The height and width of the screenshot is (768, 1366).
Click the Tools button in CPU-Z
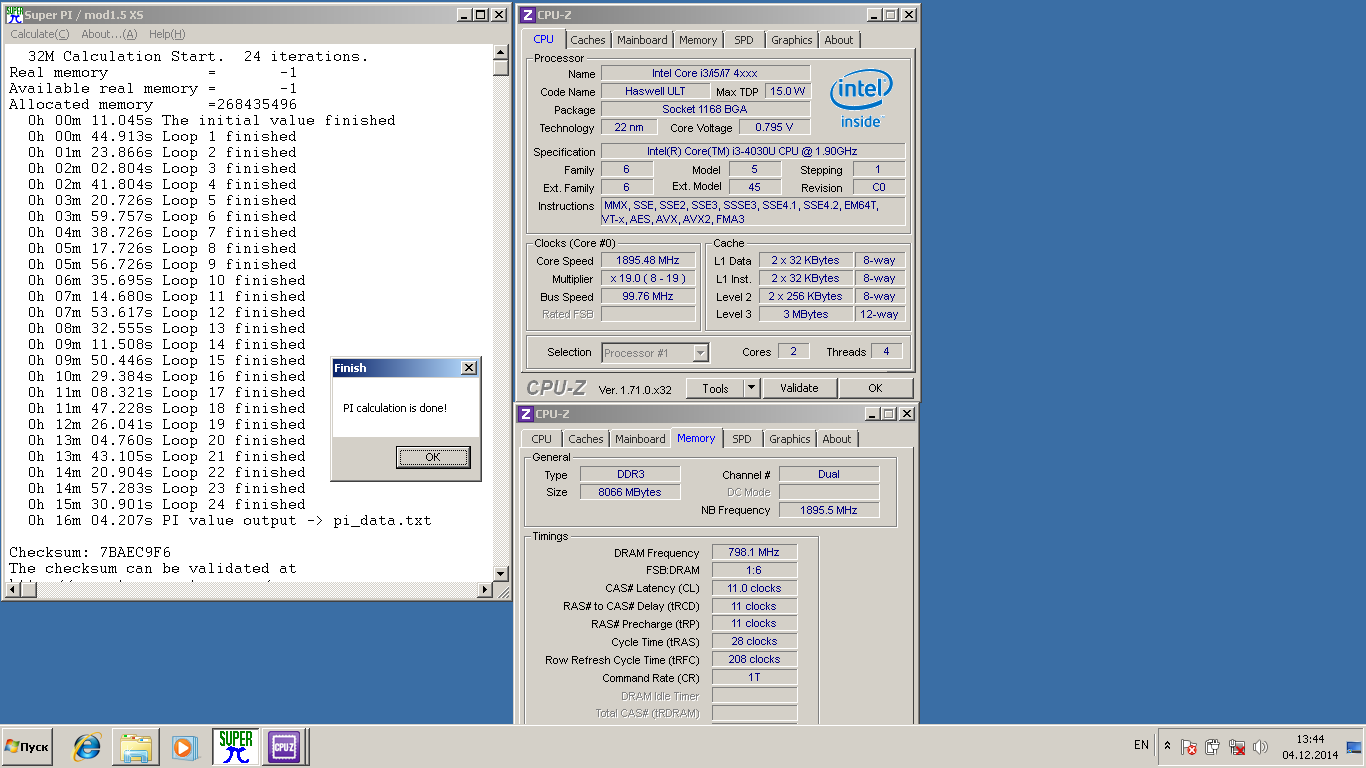click(x=715, y=388)
